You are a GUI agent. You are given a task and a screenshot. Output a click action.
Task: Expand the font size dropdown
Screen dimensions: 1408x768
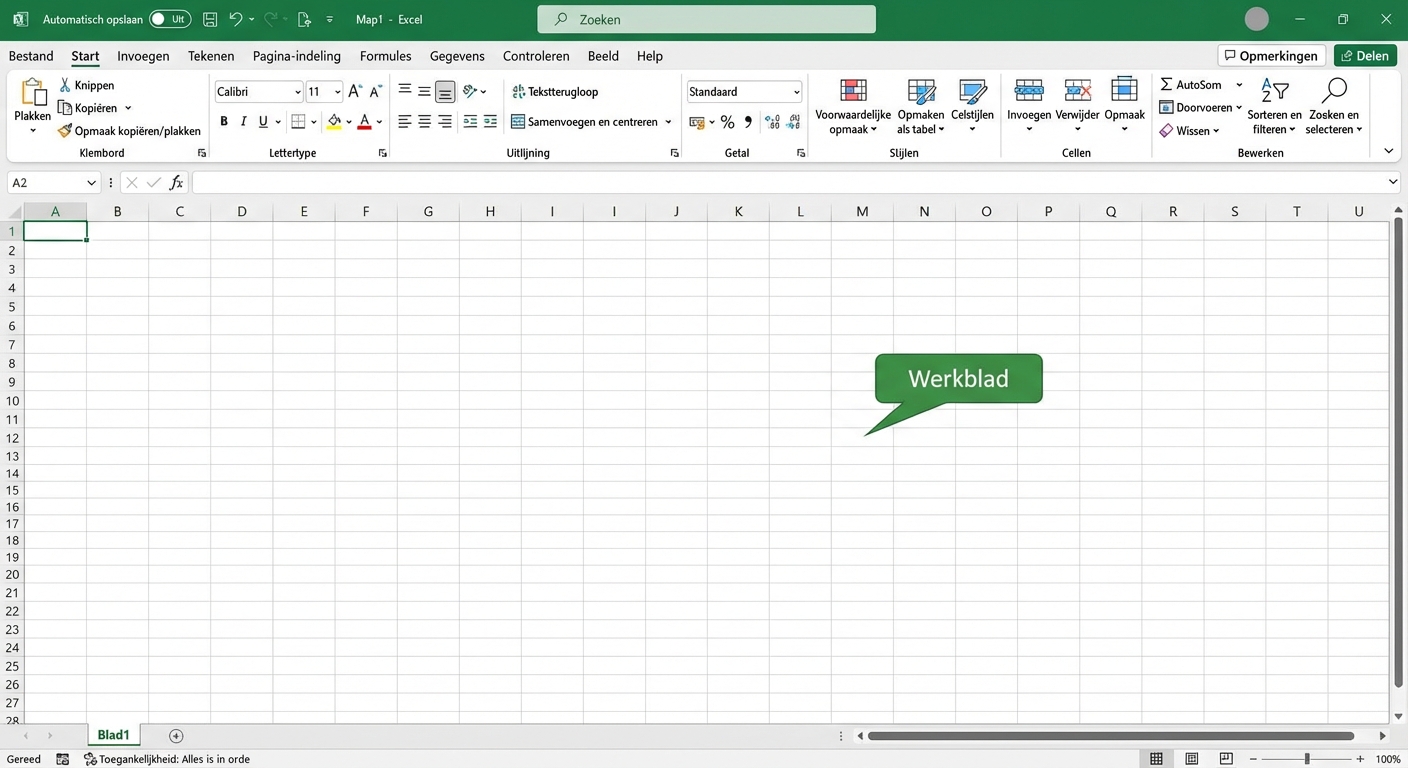337,91
